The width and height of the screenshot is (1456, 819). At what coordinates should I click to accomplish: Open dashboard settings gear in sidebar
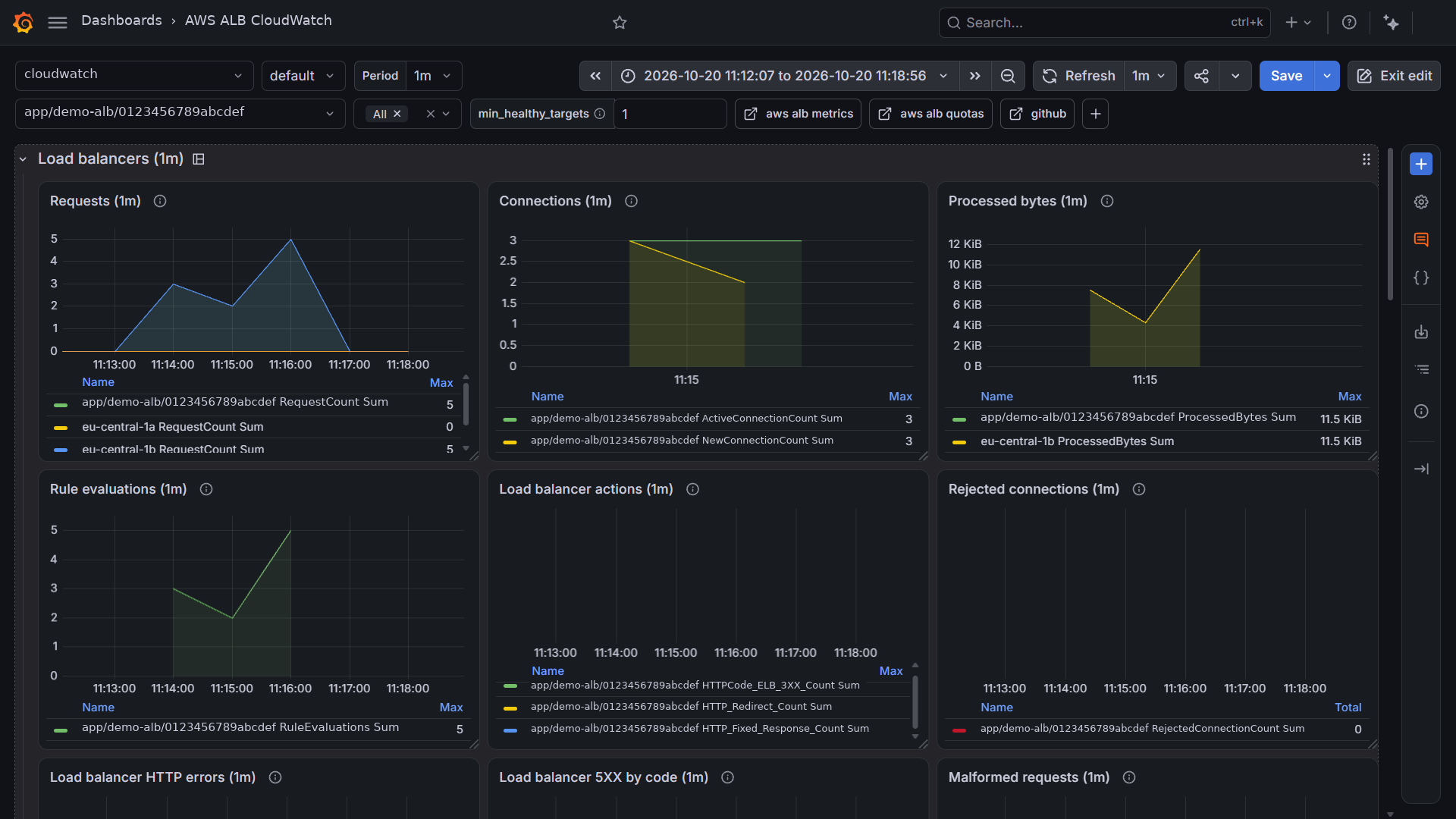pos(1421,202)
